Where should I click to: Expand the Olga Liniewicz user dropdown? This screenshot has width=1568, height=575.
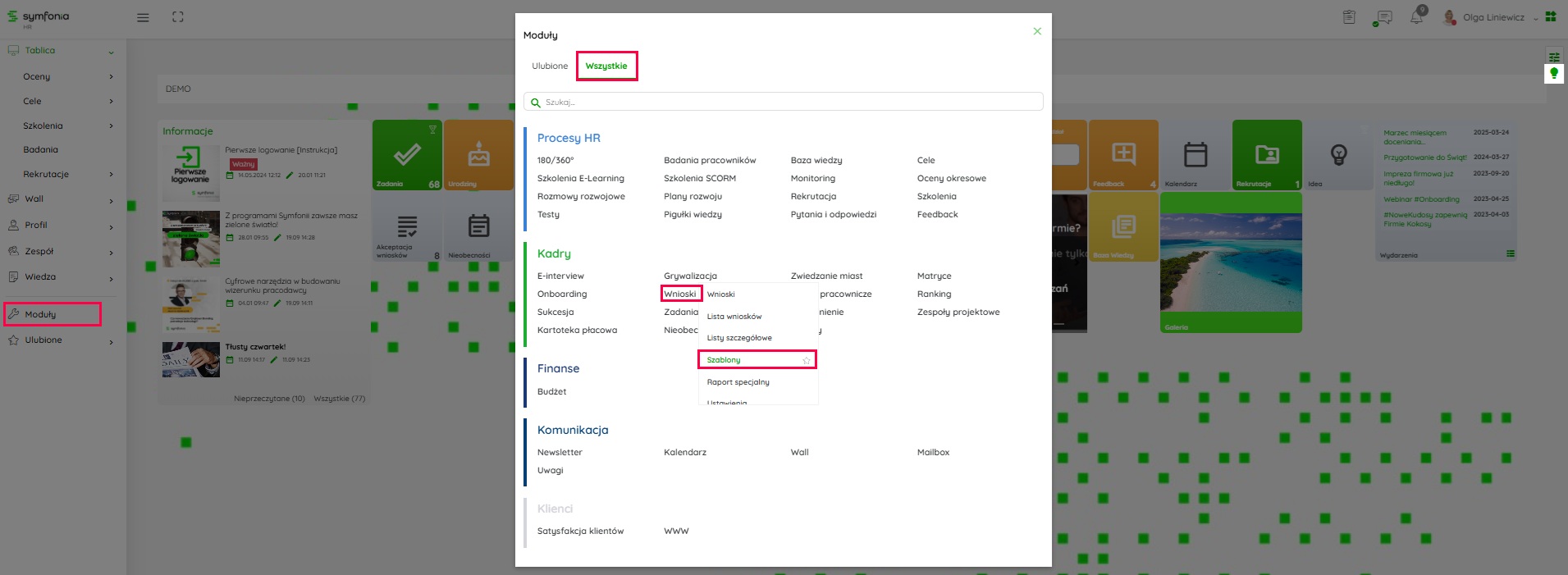1535,18
